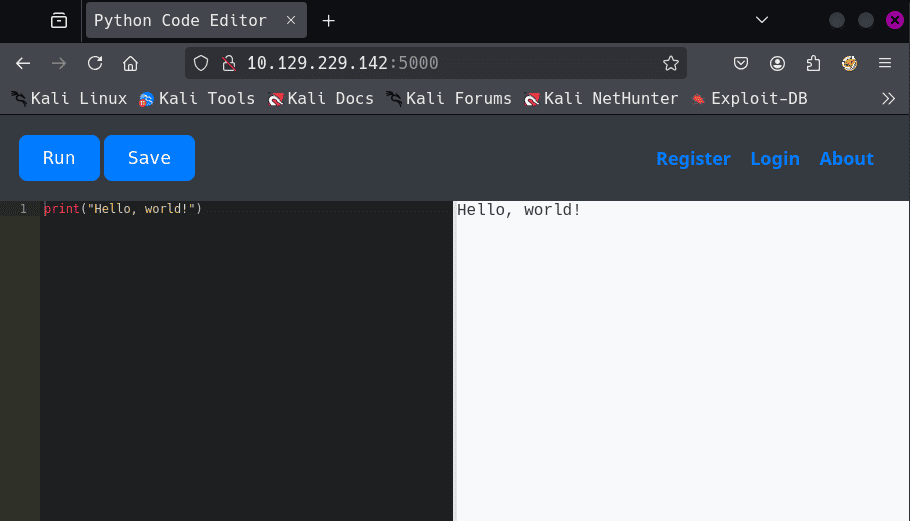
Task: Click the browser back arrow
Action: [24, 63]
